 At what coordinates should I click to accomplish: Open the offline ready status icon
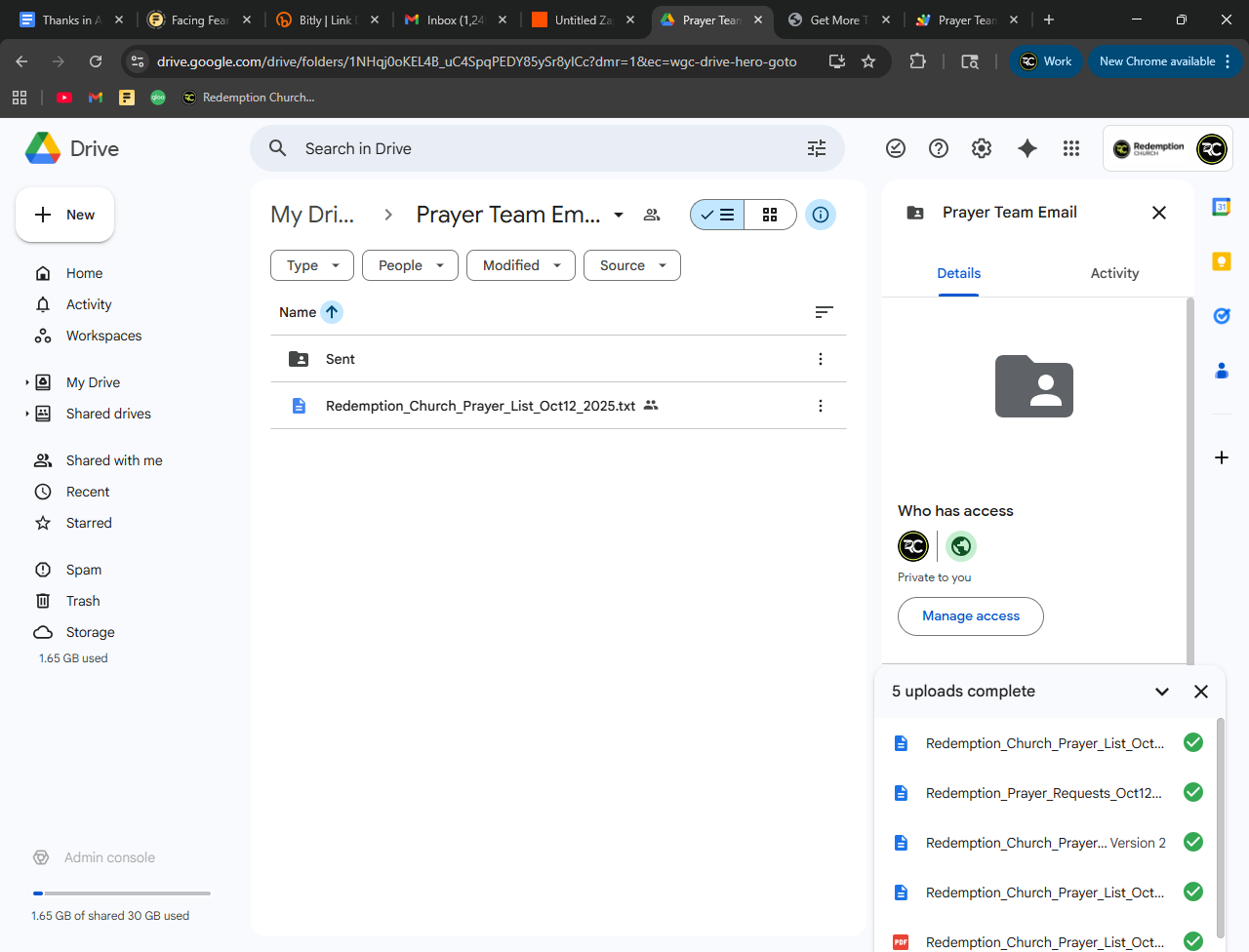[895, 148]
